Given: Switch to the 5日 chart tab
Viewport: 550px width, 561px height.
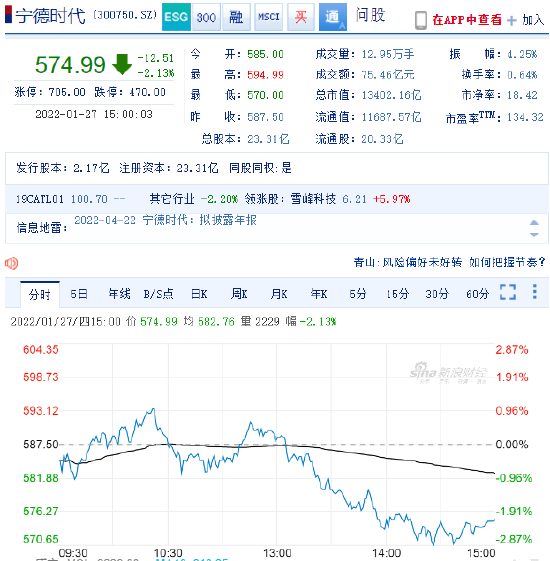Looking at the screenshot, I should pos(79,294).
